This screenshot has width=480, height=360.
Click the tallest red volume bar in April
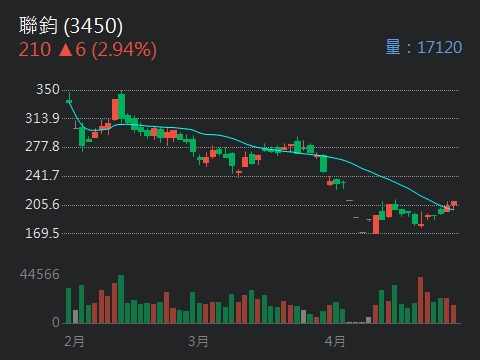pyautogui.click(x=421, y=300)
